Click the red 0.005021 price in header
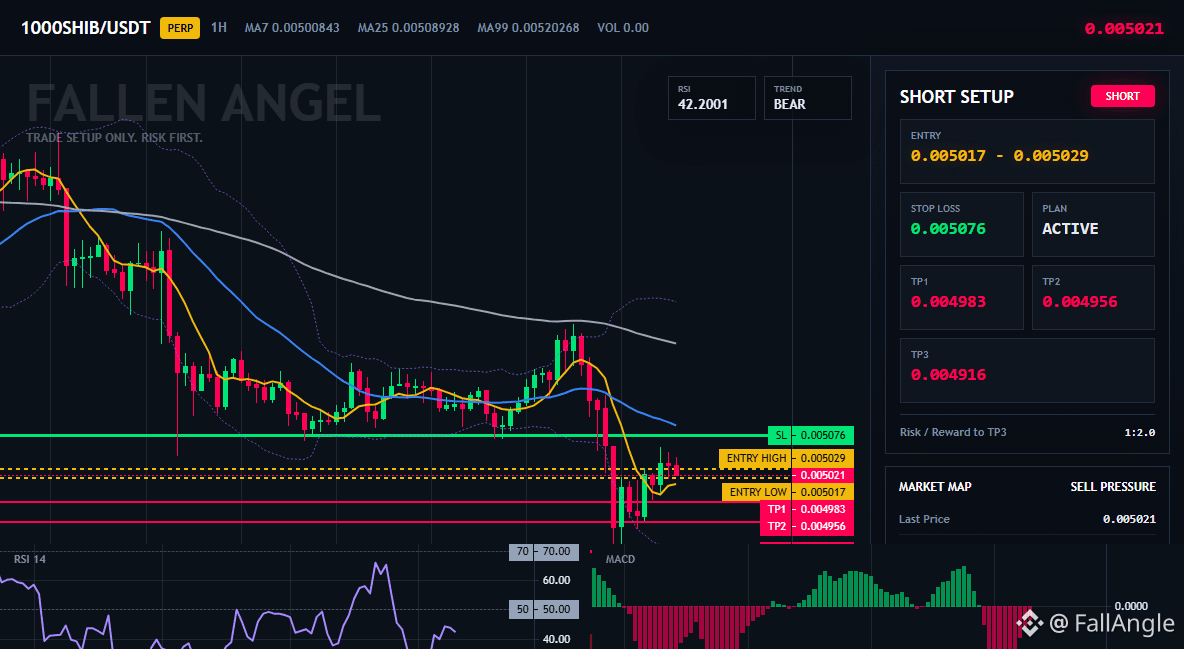 (1124, 29)
